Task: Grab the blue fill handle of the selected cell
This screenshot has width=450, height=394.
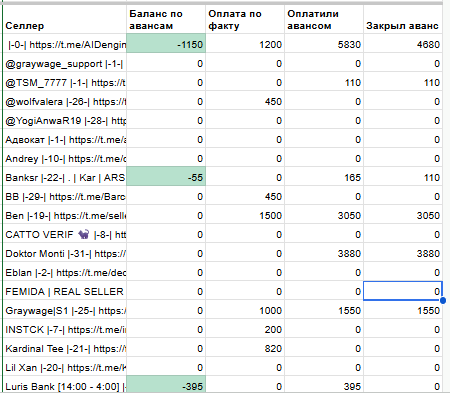Action: [x=443, y=300]
